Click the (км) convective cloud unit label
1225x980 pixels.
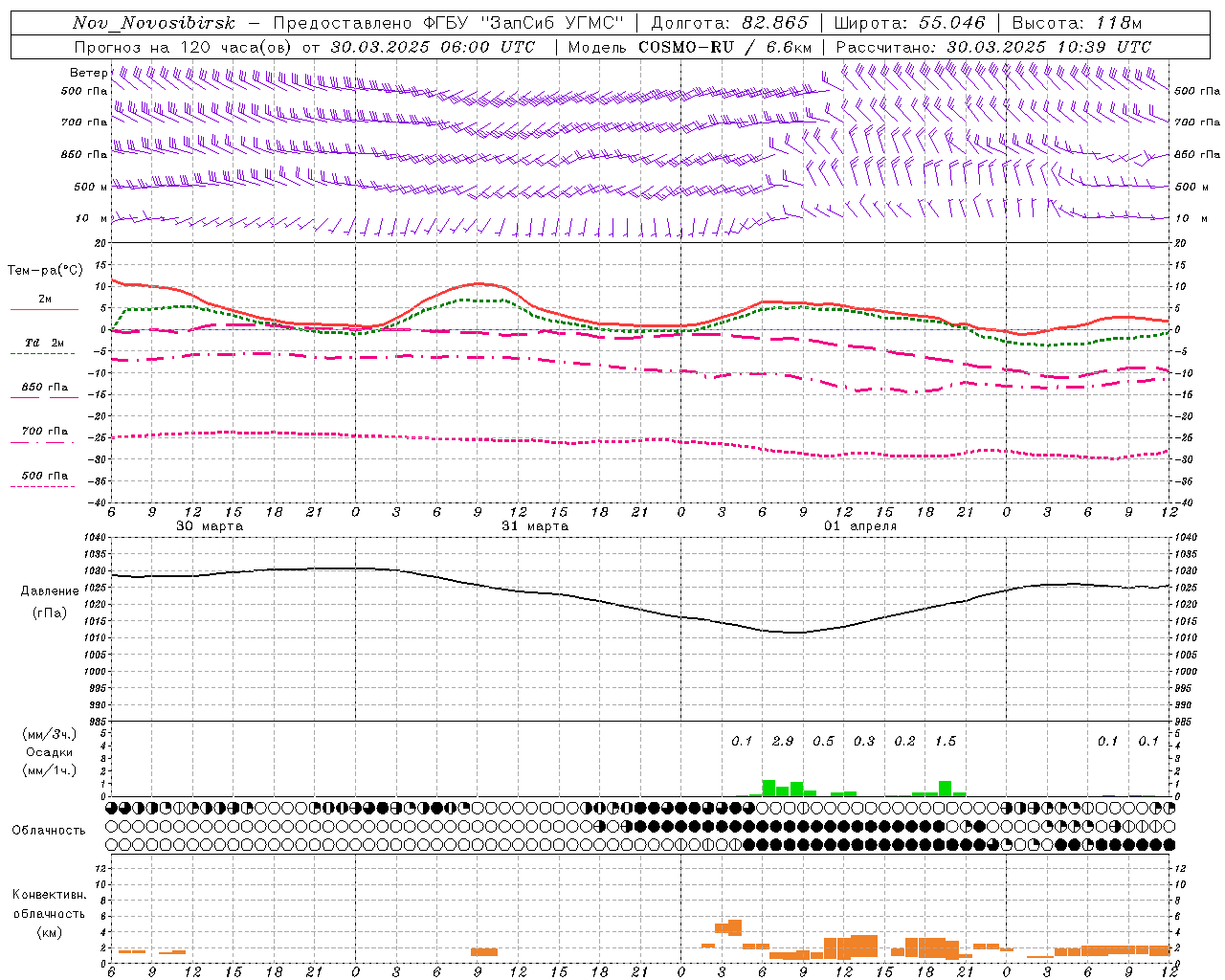pos(50,931)
